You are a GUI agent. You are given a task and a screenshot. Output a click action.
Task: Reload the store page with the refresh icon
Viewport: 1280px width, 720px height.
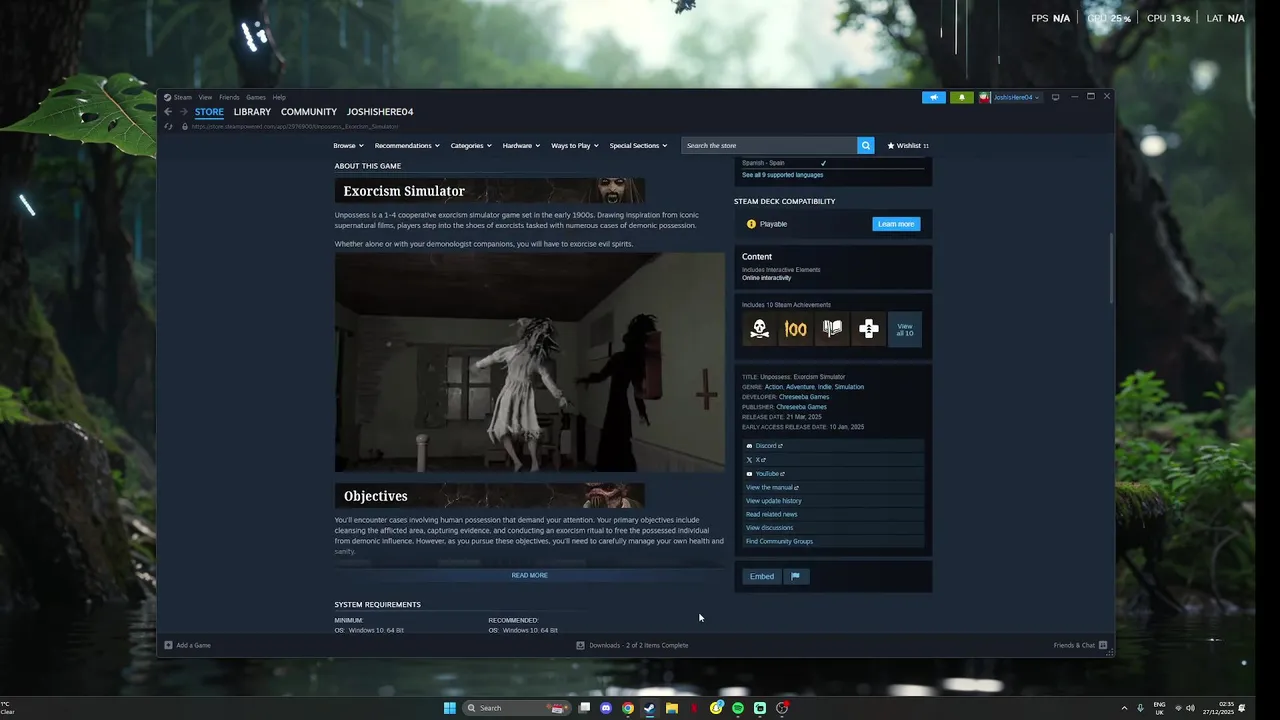168,126
